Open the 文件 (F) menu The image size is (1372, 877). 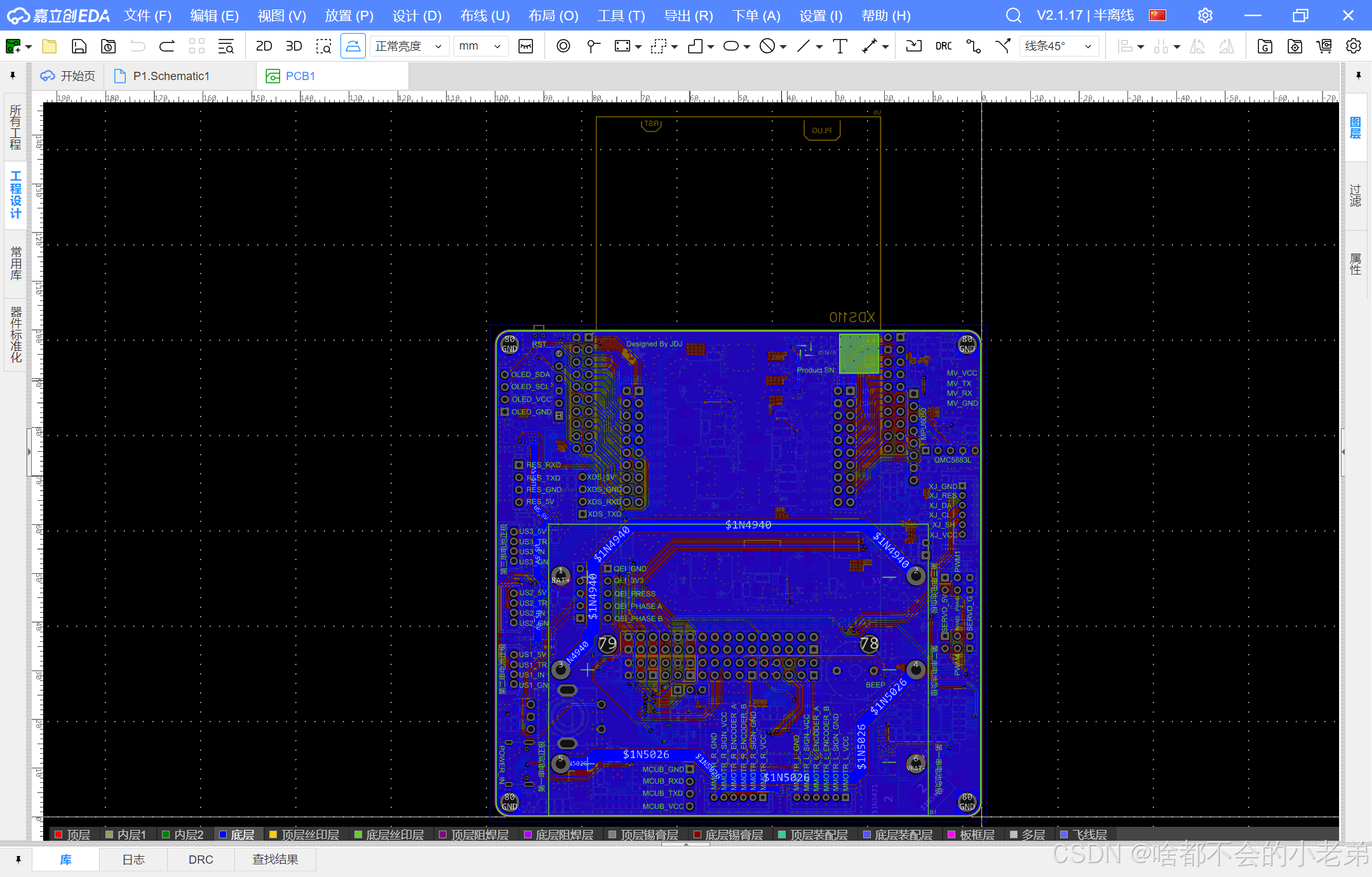pos(147,16)
